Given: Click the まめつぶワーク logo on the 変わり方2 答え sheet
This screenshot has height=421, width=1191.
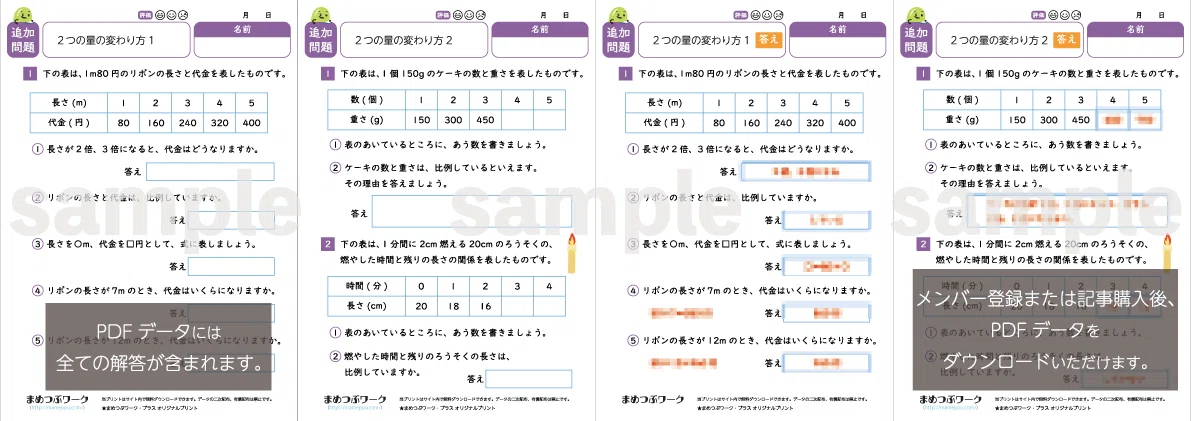Looking at the screenshot, I should pyautogui.click(x=951, y=398).
